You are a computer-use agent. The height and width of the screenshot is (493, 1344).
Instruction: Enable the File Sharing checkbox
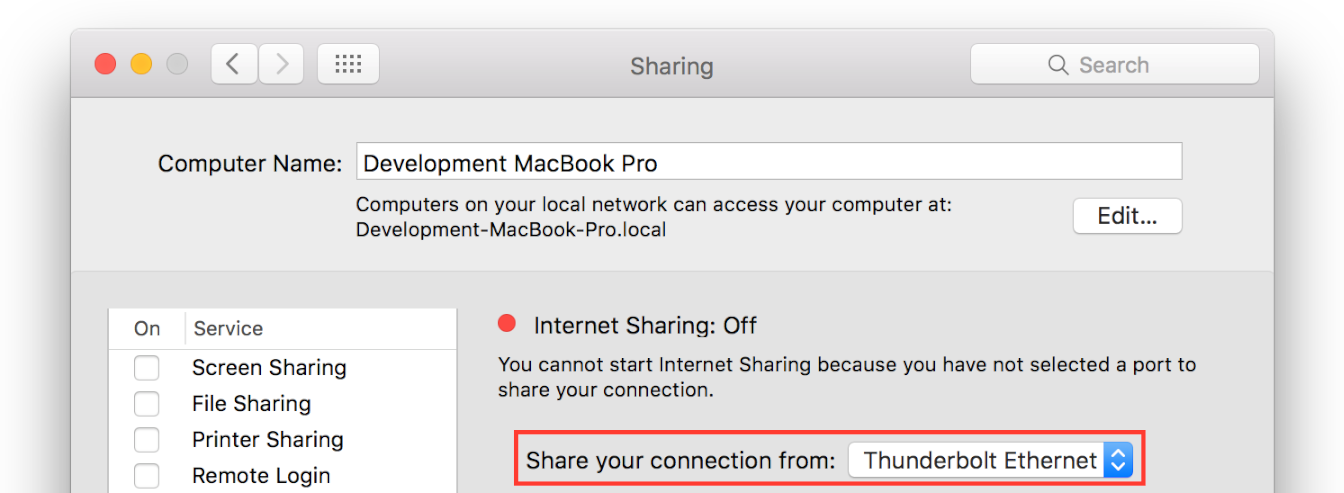tap(147, 404)
